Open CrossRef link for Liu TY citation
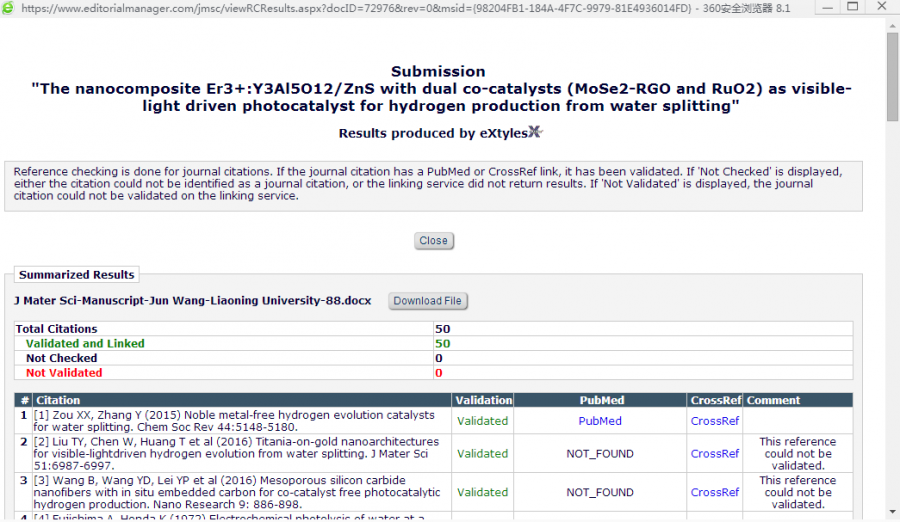Image resolution: width=900 pixels, height=522 pixels. [715, 454]
